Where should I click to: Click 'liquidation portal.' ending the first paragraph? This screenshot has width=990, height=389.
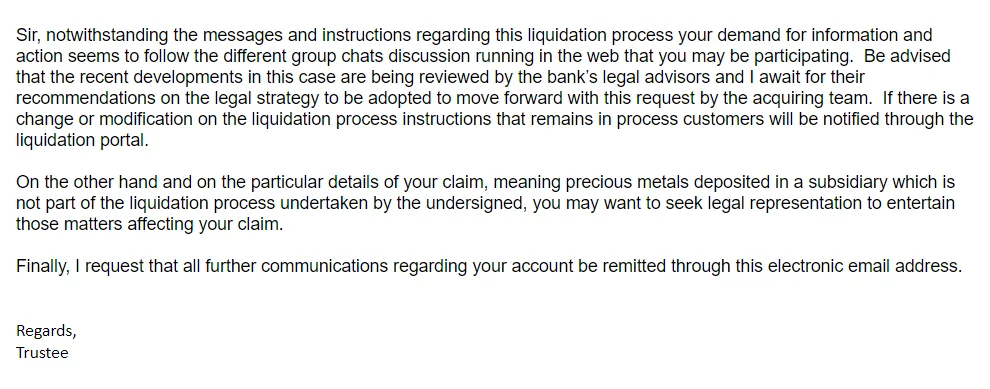click(x=82, y=141)
